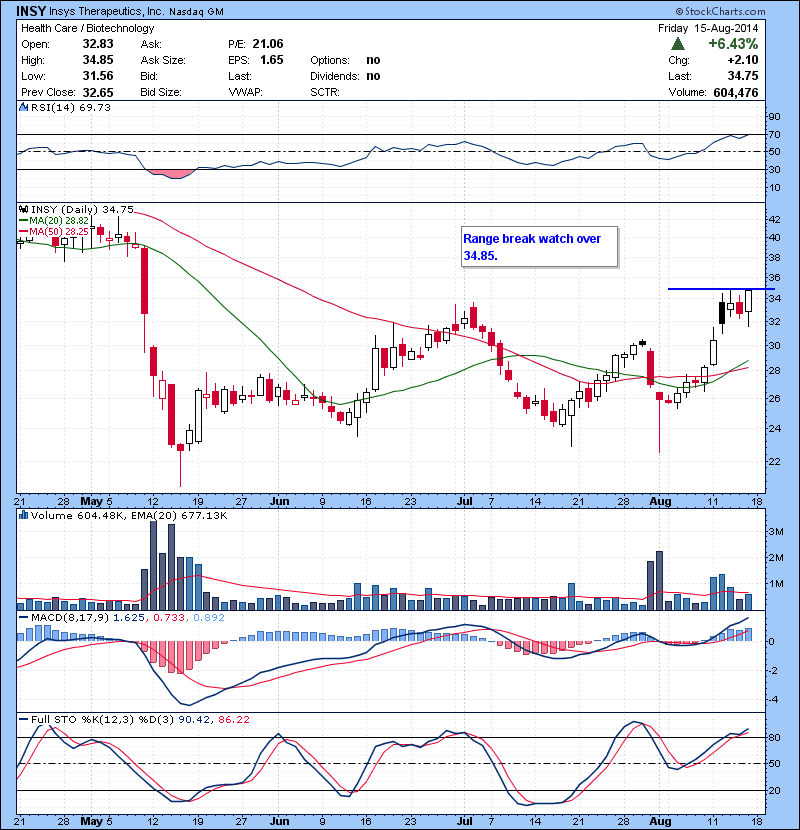Click the Last price value 34.75
This screenshot has height=830, width=800.
click(743, 76)
